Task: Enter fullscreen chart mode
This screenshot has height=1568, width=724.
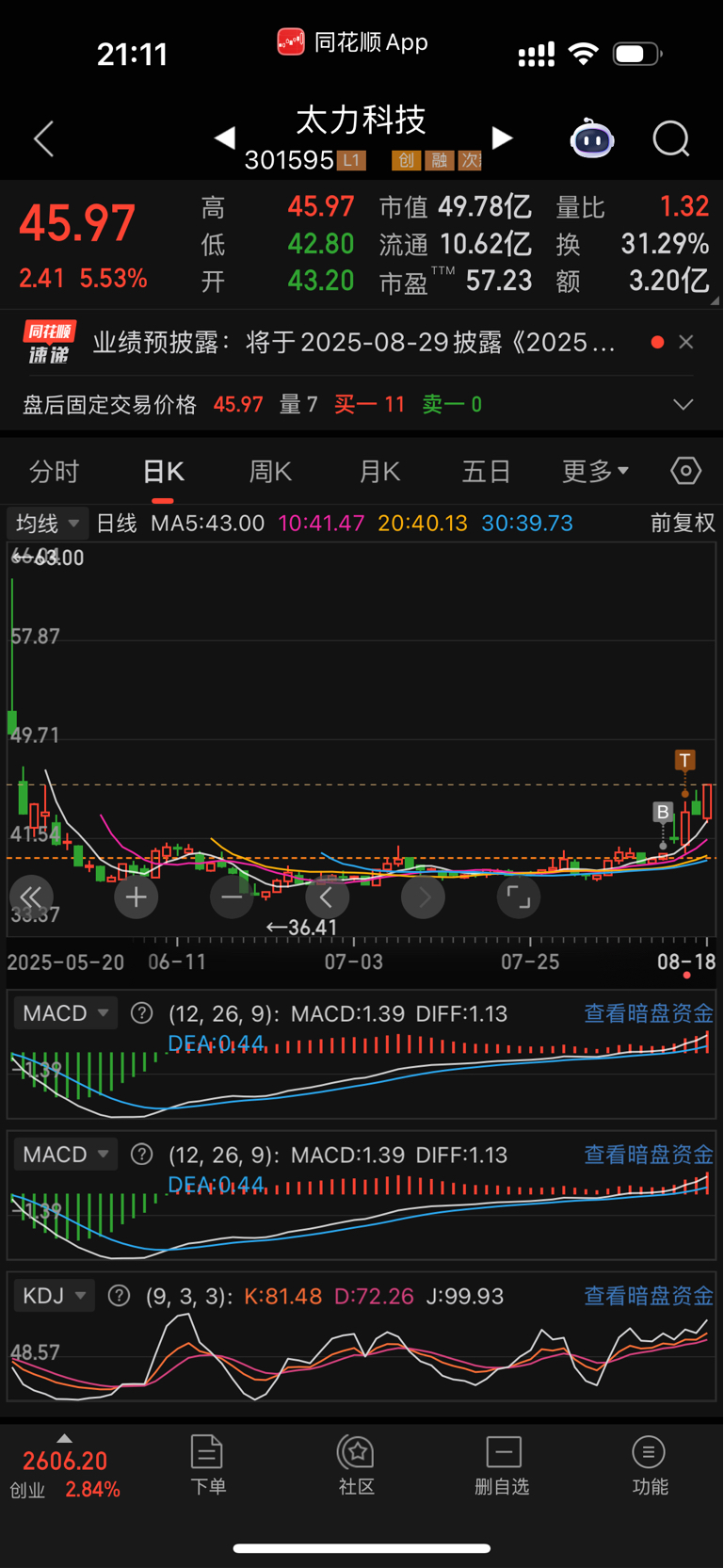Action: point(519,897)
